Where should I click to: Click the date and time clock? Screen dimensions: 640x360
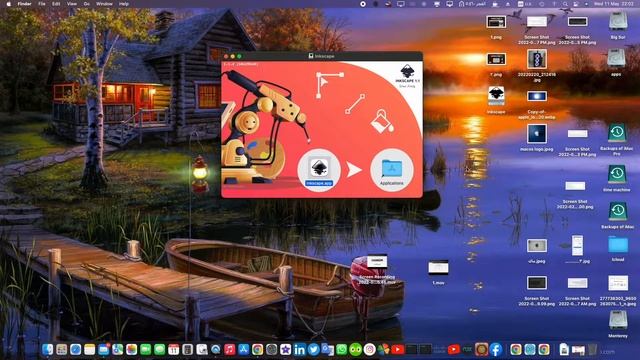coord(613,4)
